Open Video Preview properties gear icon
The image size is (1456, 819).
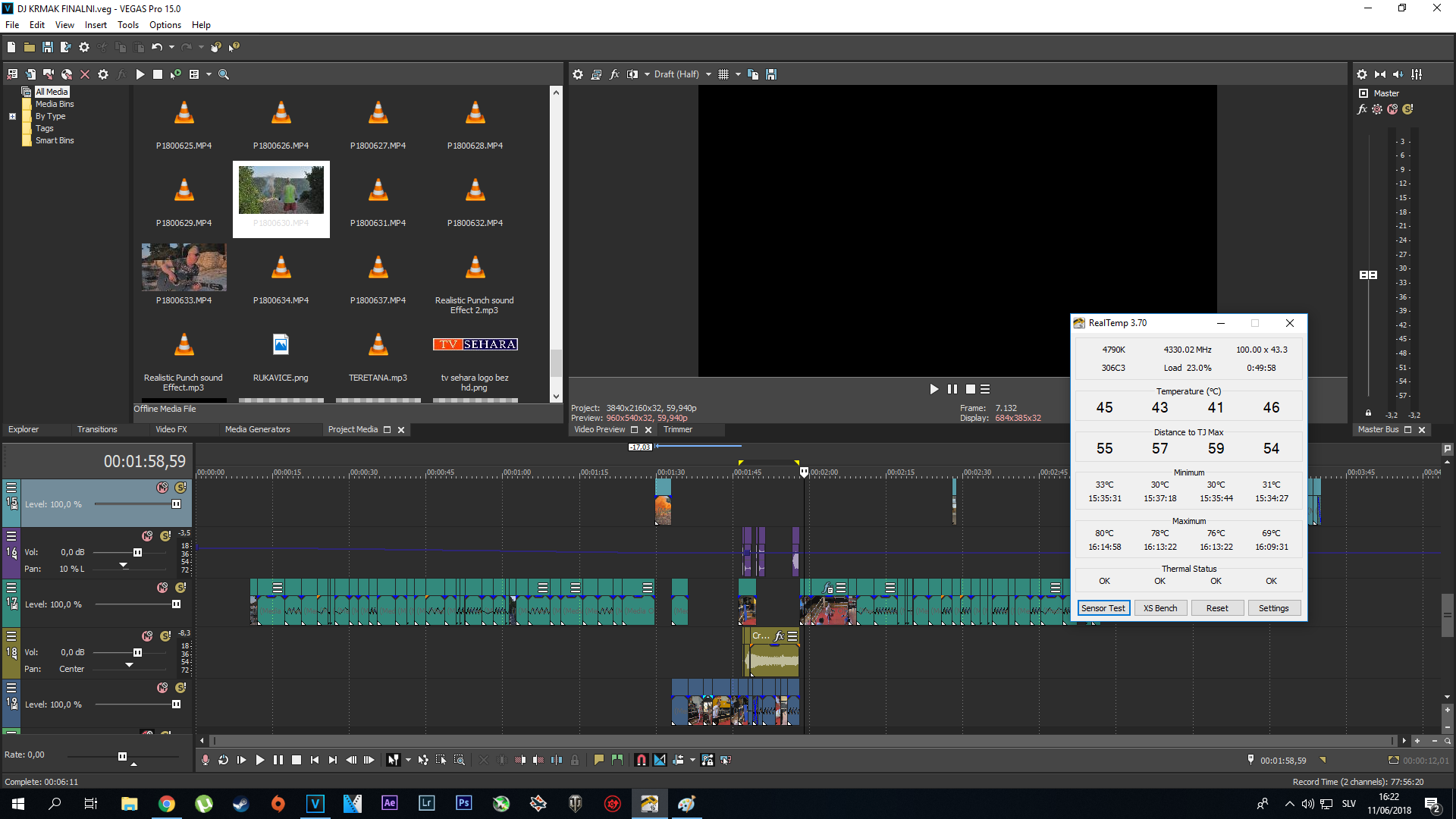(x=578, y=74)
